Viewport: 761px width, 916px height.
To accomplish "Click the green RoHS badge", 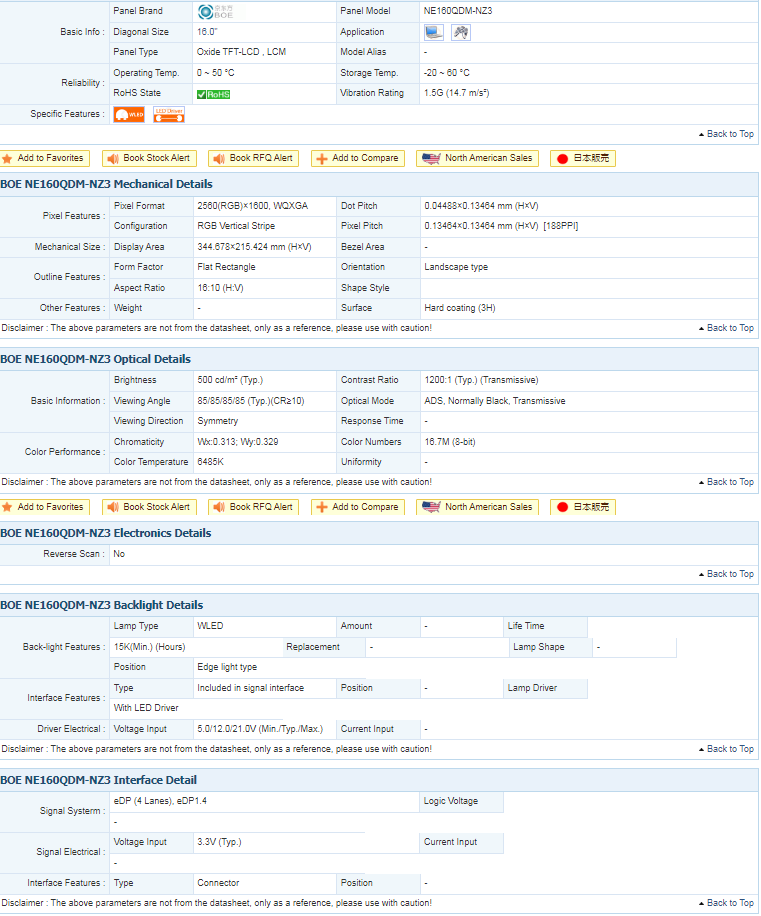I will coord(213,94).
